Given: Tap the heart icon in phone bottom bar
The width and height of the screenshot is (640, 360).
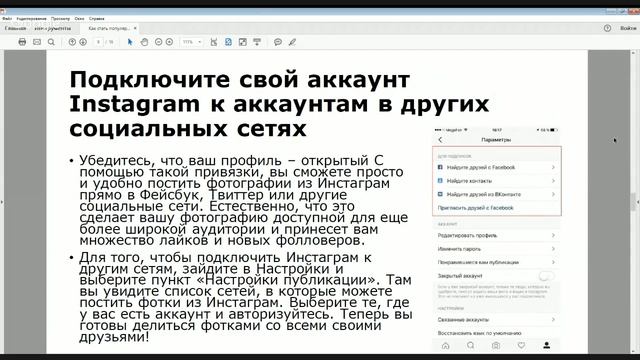Looking at the screenshot, I should [521, 345].
